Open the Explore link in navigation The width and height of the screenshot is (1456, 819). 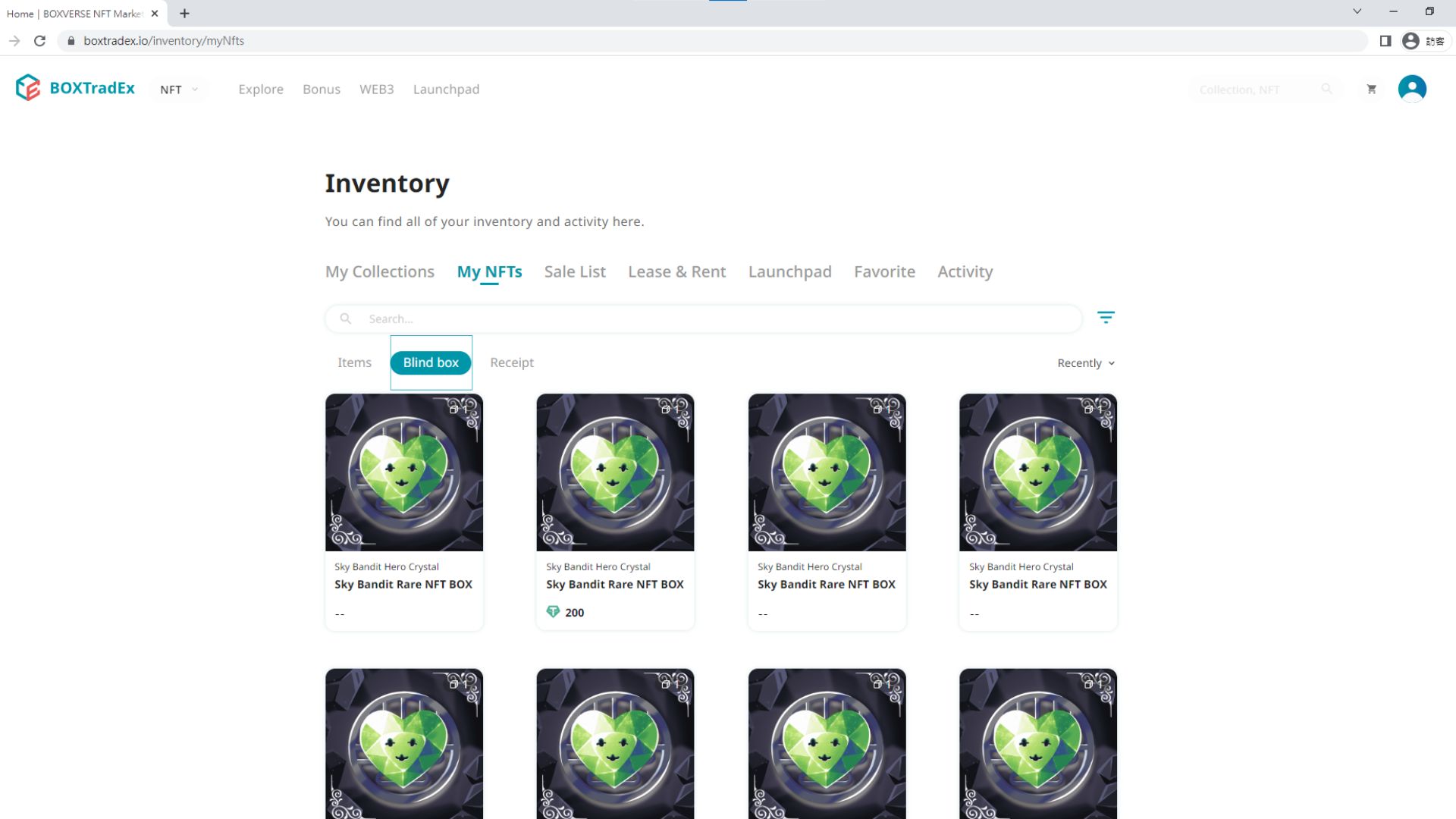coord(260,89)
